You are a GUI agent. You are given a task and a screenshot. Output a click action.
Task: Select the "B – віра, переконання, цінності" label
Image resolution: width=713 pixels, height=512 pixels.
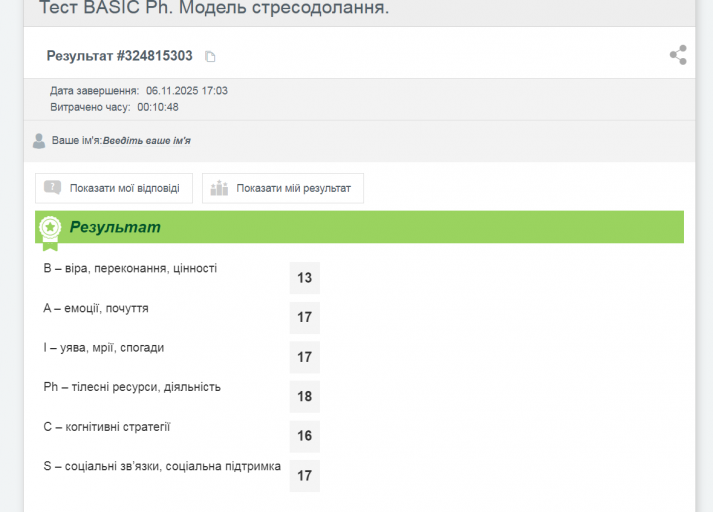(x=130, y=269)
